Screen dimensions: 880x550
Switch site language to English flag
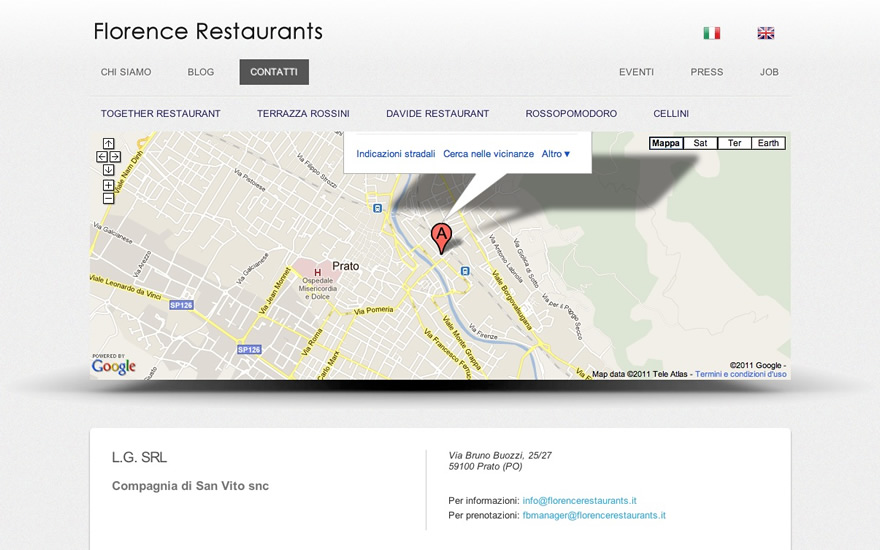766,33
